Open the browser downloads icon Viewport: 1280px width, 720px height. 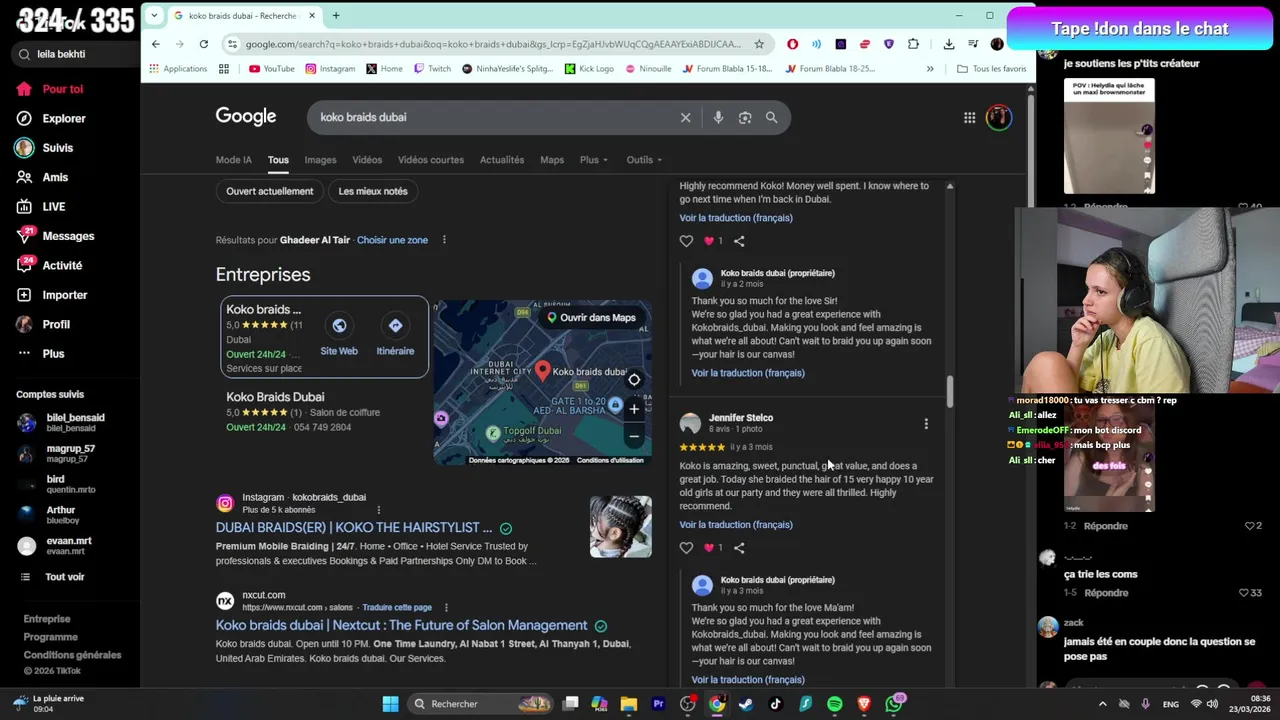point(948,44)
